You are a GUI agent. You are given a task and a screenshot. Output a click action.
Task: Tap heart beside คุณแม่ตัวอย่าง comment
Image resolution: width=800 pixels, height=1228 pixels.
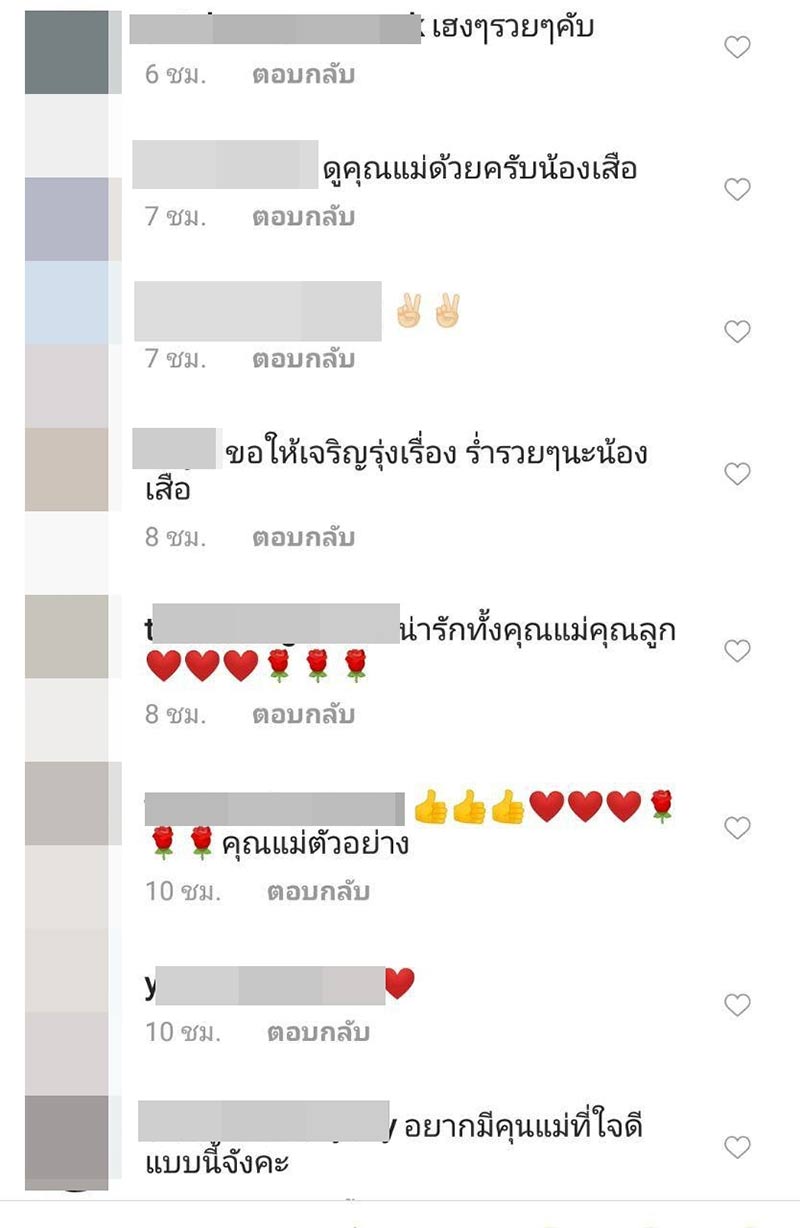[737, 828]
